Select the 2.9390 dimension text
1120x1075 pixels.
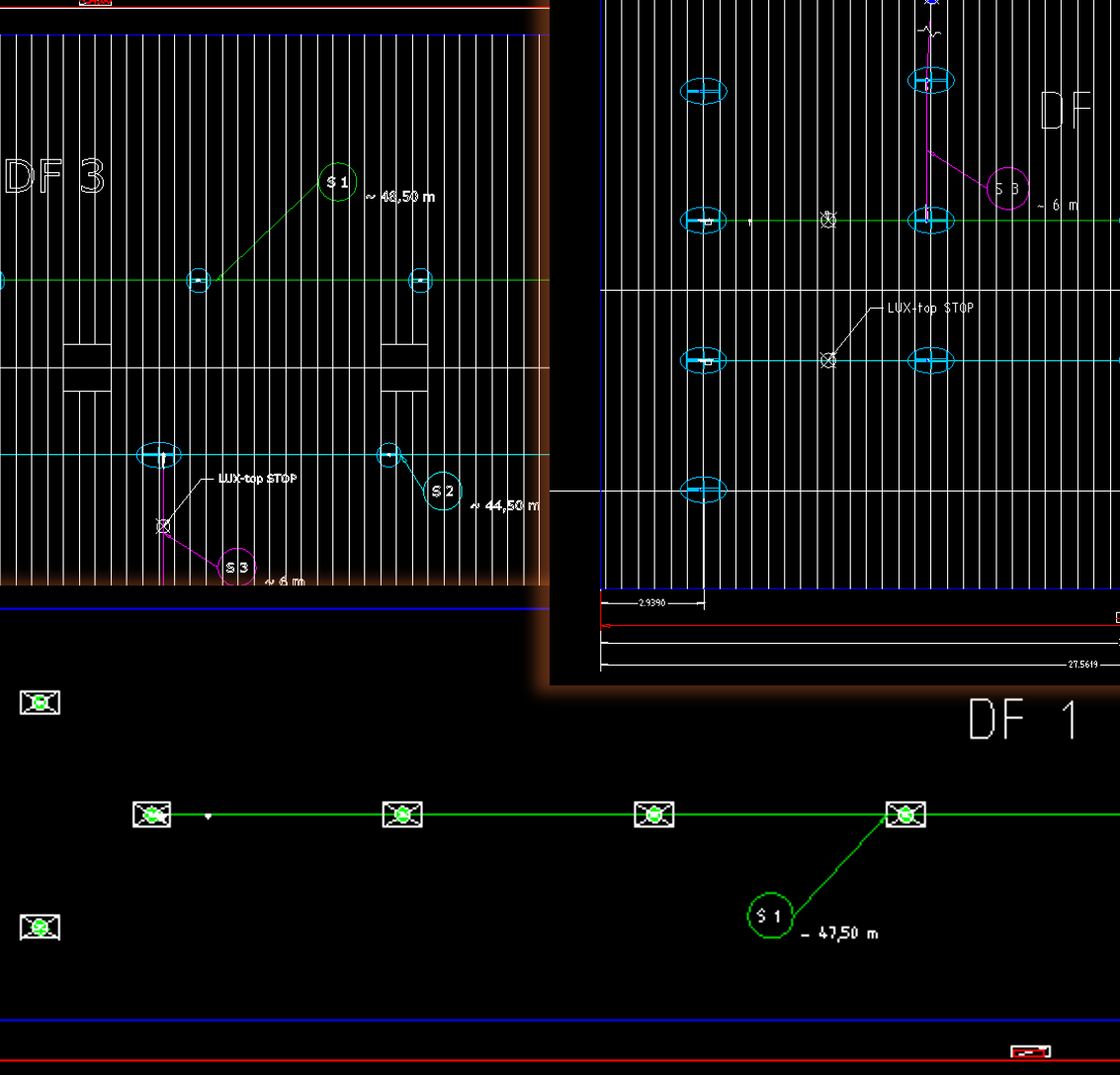(x=651, y=601)
